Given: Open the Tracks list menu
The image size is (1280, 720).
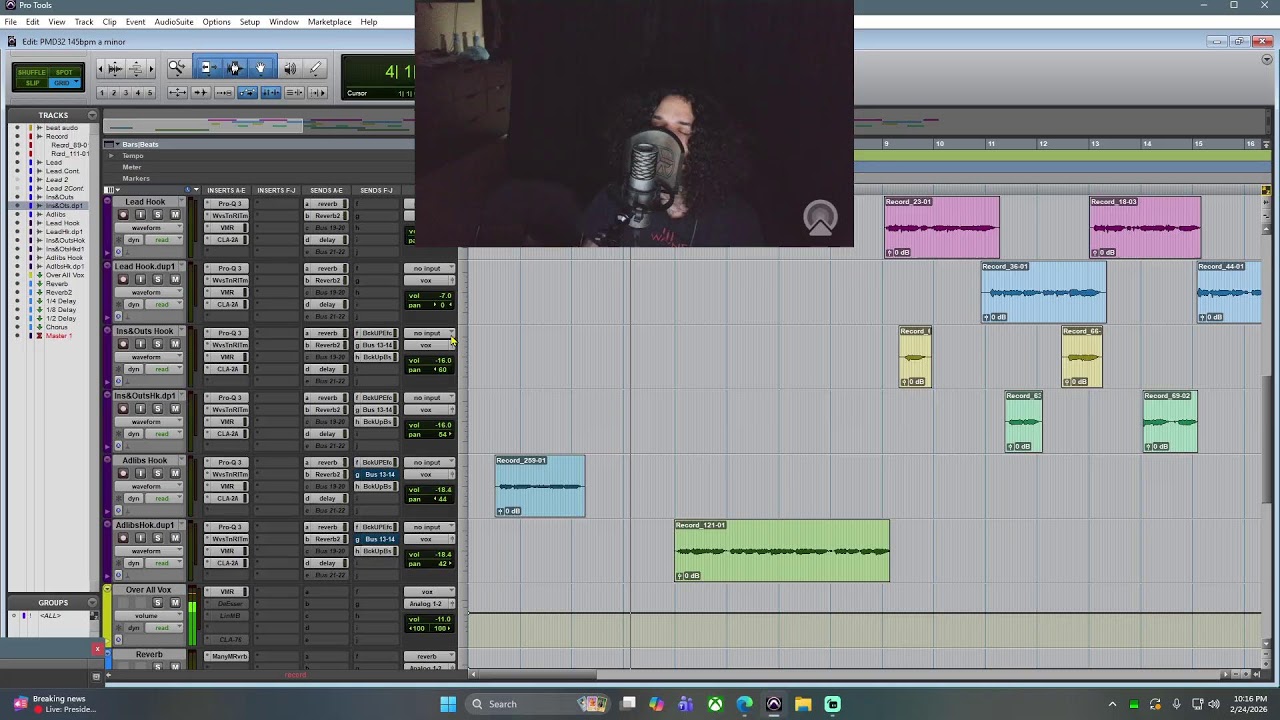Looking at the screenshot, I should (x=92, y=115).
